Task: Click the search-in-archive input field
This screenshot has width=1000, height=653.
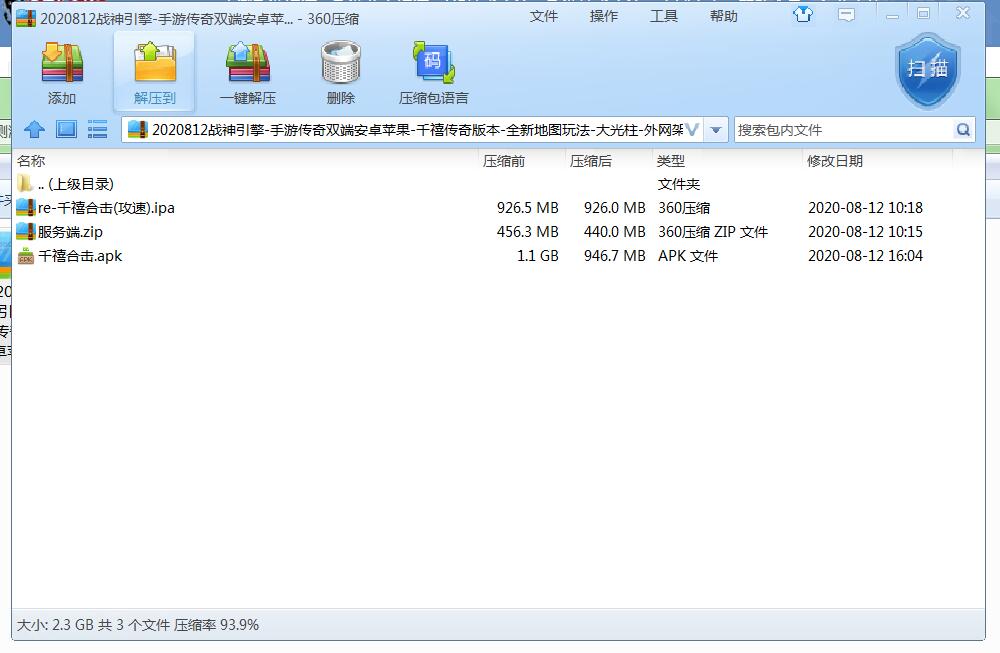Action: click(x=842, y=130)
